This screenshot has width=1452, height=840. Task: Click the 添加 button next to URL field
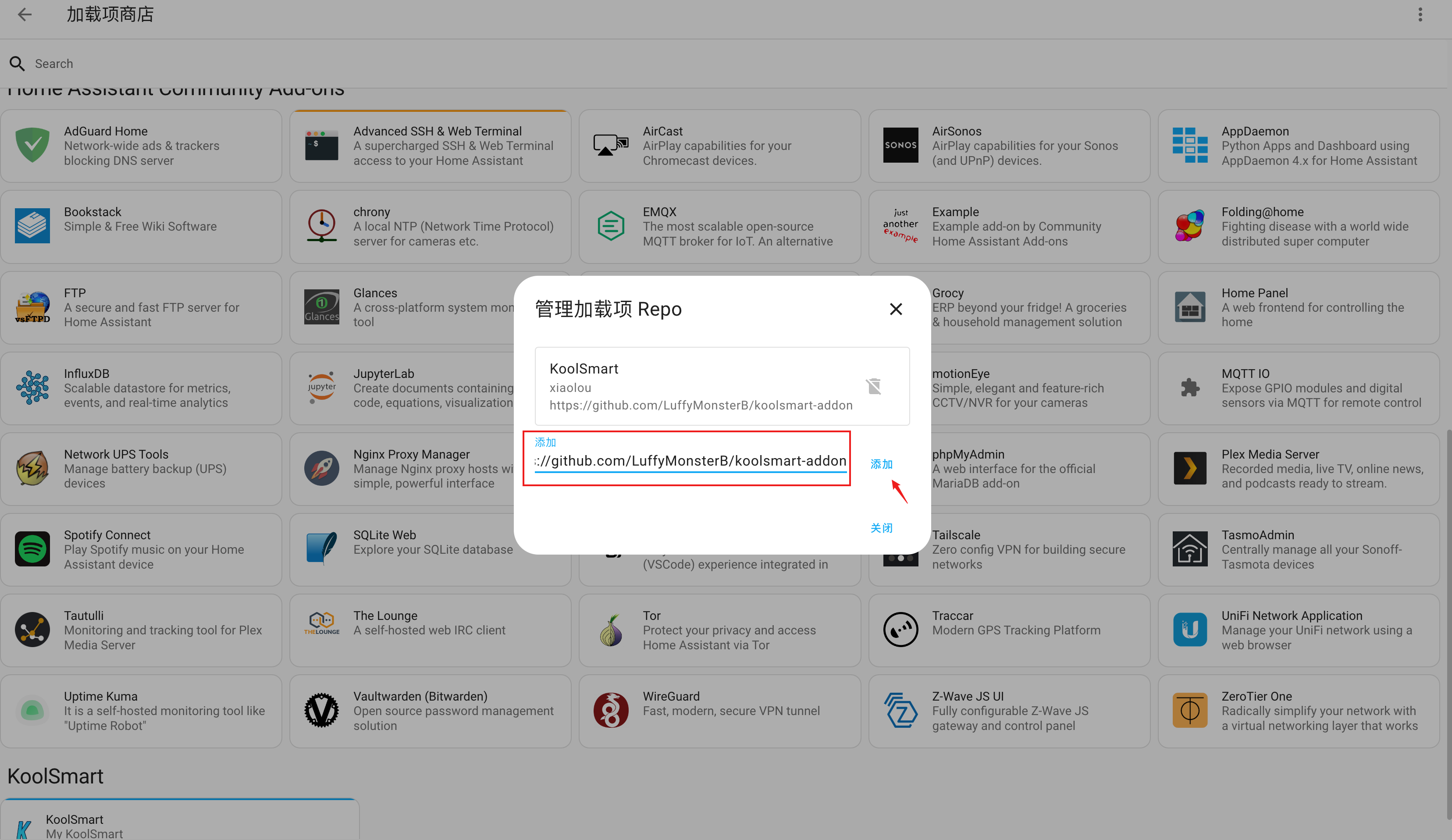pyautogui.click(x=881, y=464)
